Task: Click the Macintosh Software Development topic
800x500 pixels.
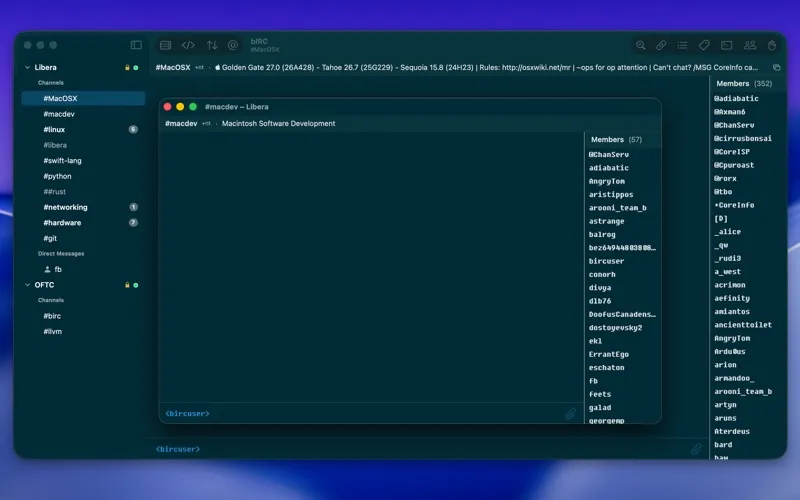Action: tap(279, 123)
